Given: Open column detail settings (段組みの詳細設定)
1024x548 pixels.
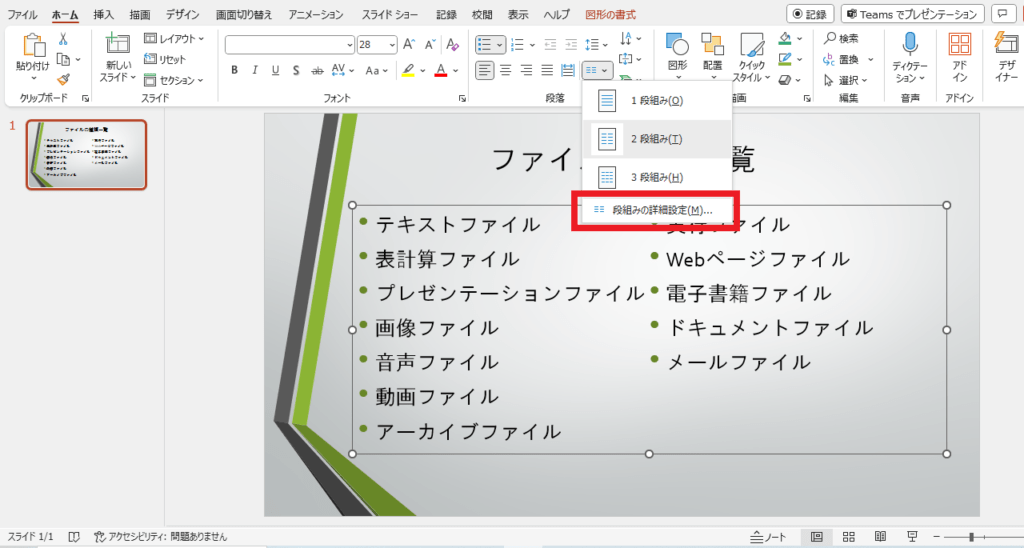Looking at the screenshot, I should click(655, 210).
